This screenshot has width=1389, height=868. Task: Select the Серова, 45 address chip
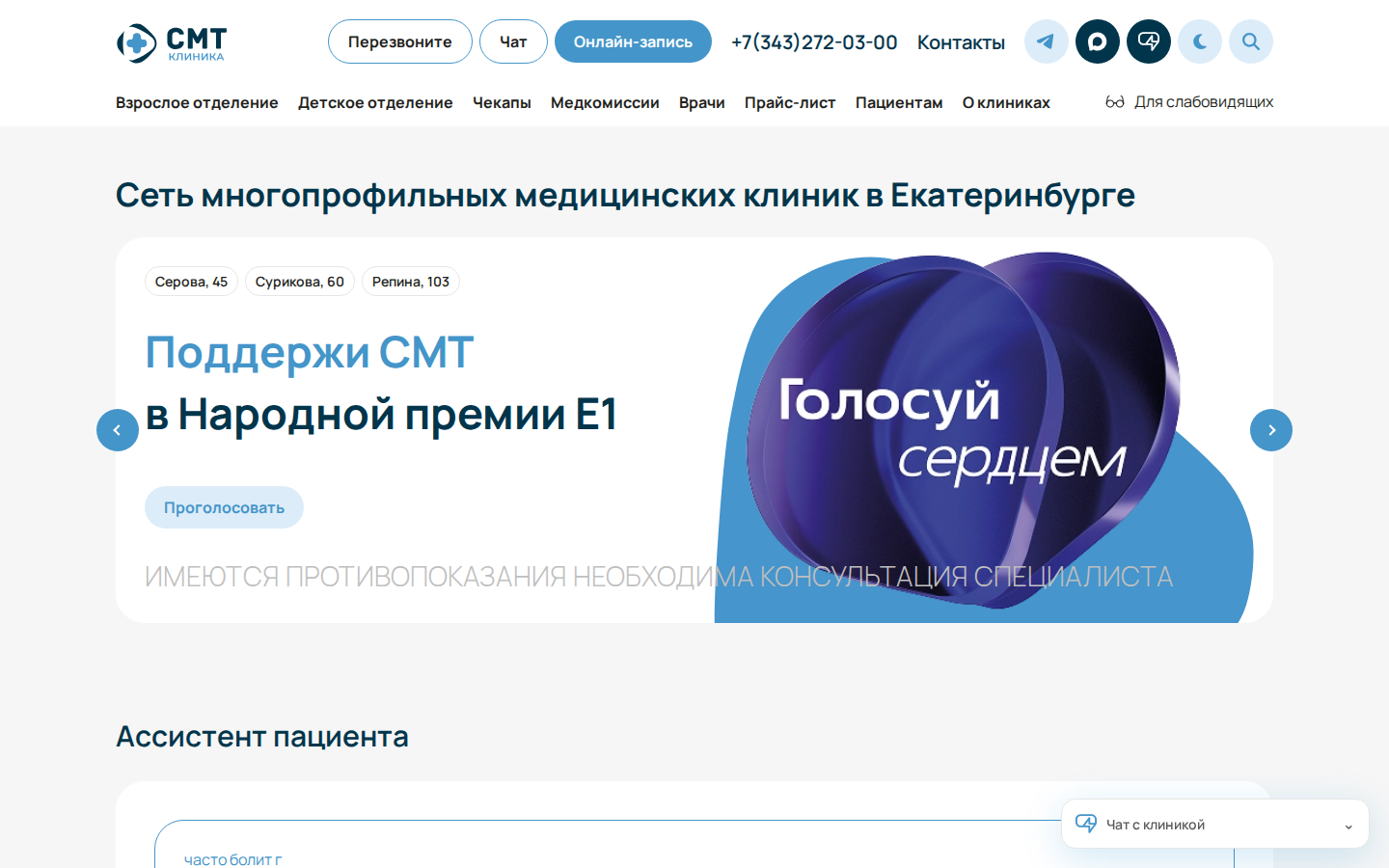[x=191, y=282]
